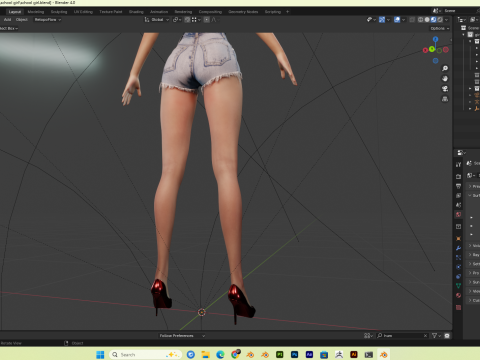Switch perspective/orthographic with the grid icon
The width and height of the screenshot is (480, 360).
(x=445, y=99)
